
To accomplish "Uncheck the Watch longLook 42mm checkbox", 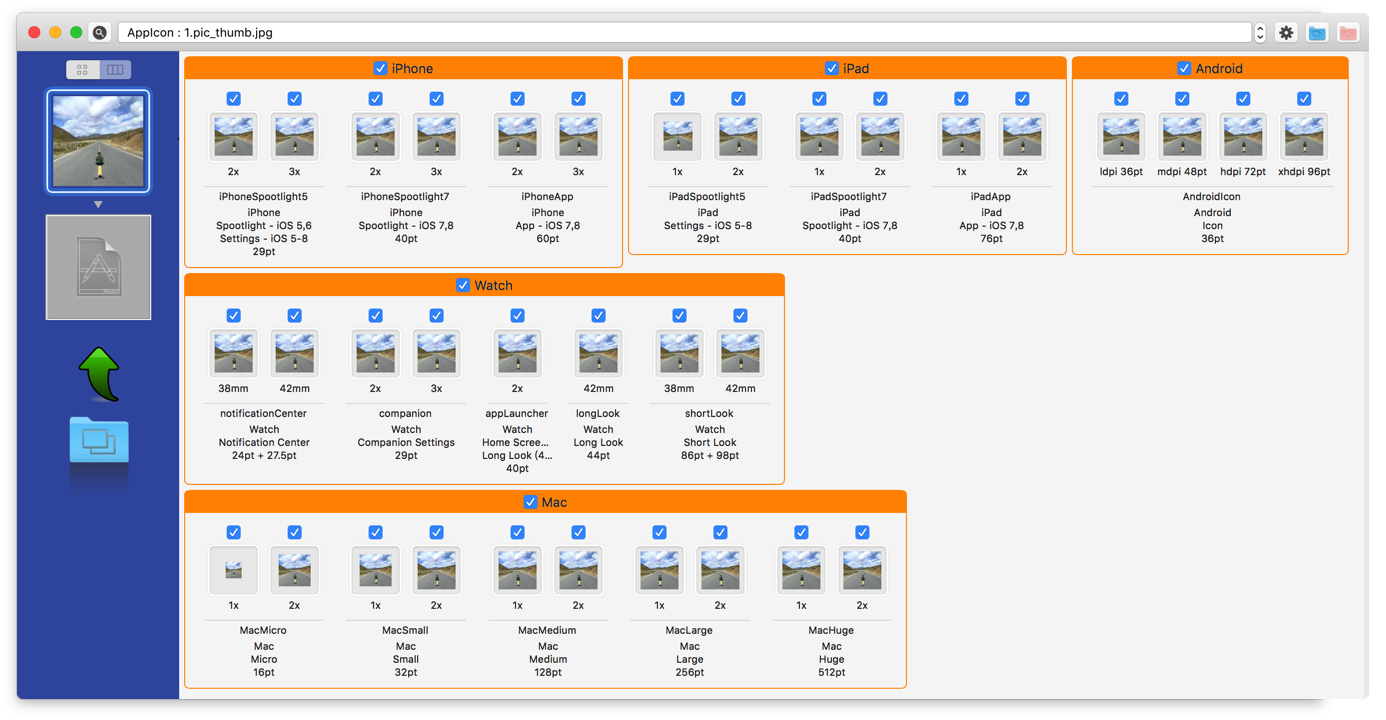I will pos(598,315).
